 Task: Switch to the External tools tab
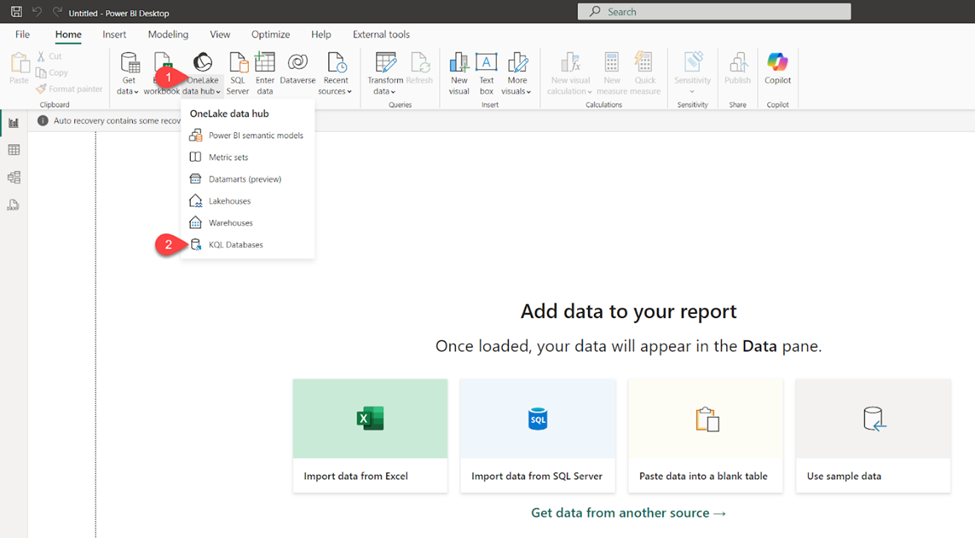click(381, 34)
